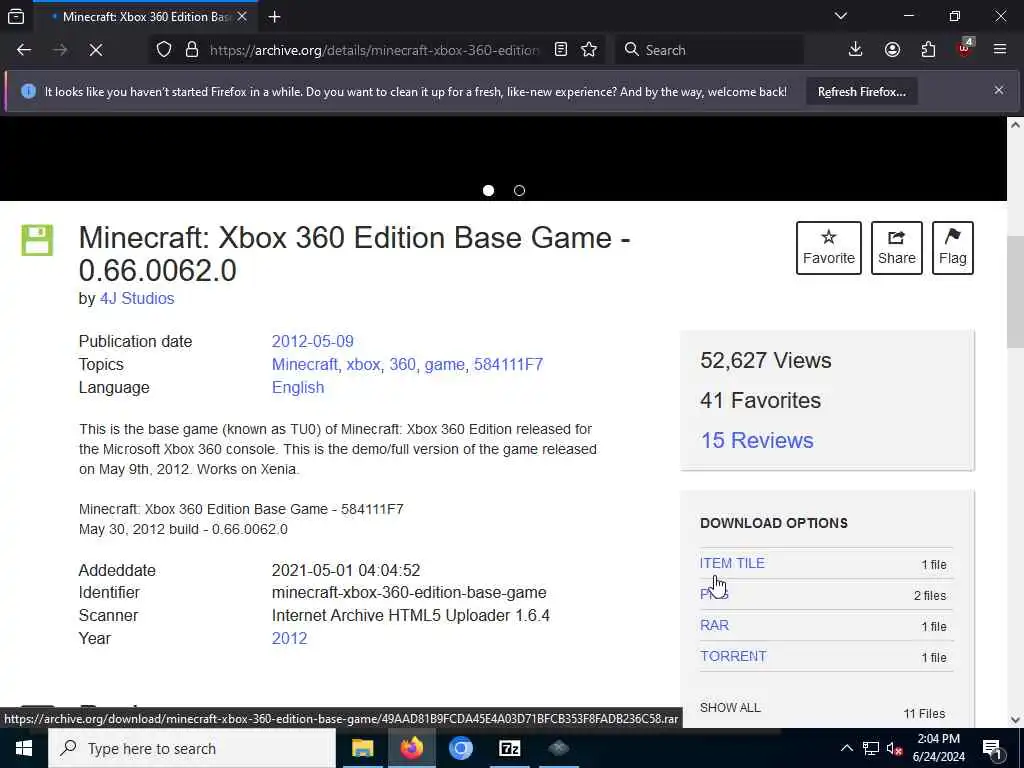This screenshot has height=768, width=1024.
Task: Click the Refresh Firefox button
Action: 861,91
